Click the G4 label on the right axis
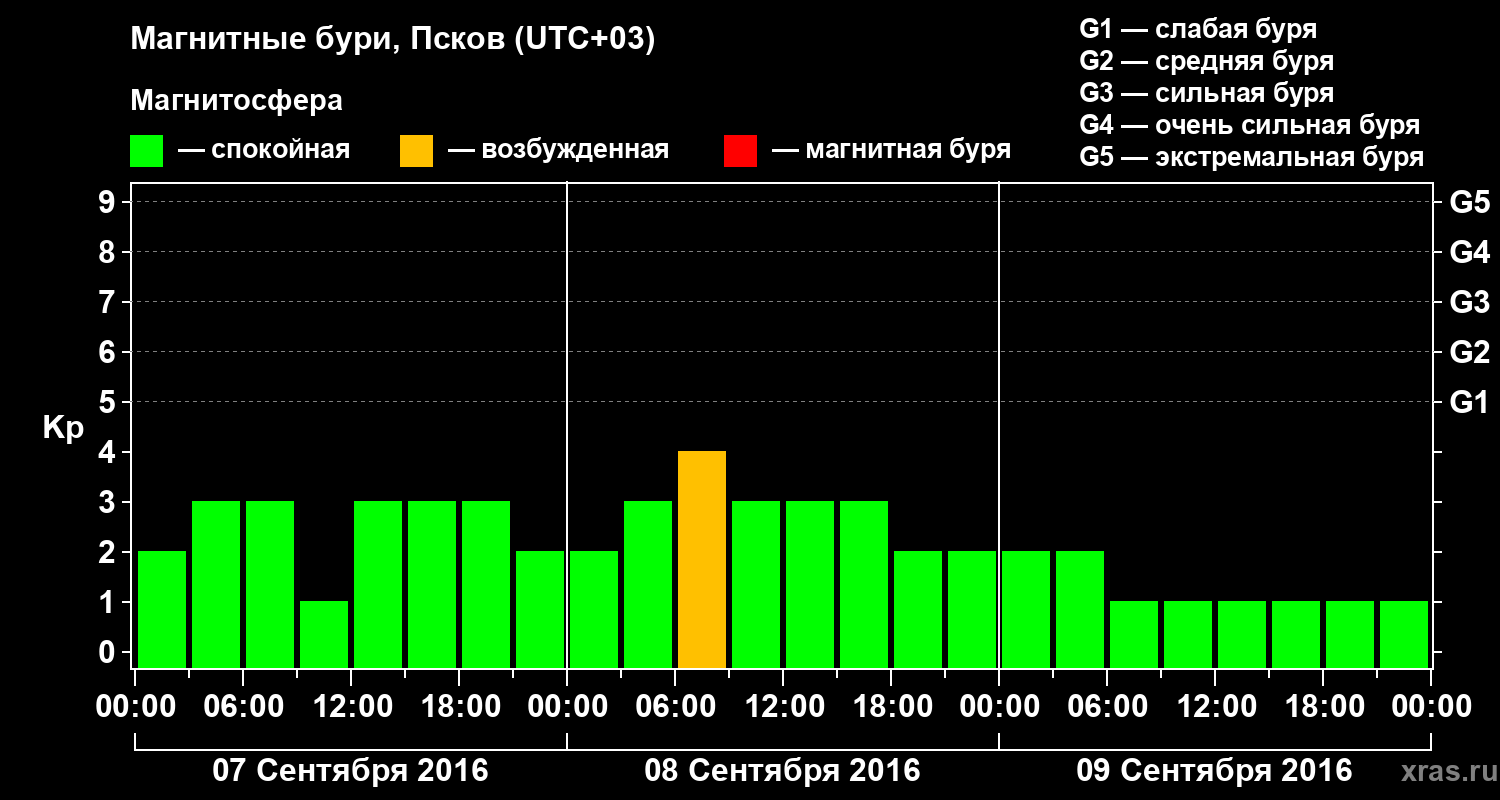The width and height of the screenshot is (1500, 800). pyautogui.click(x=1469, y=252)
